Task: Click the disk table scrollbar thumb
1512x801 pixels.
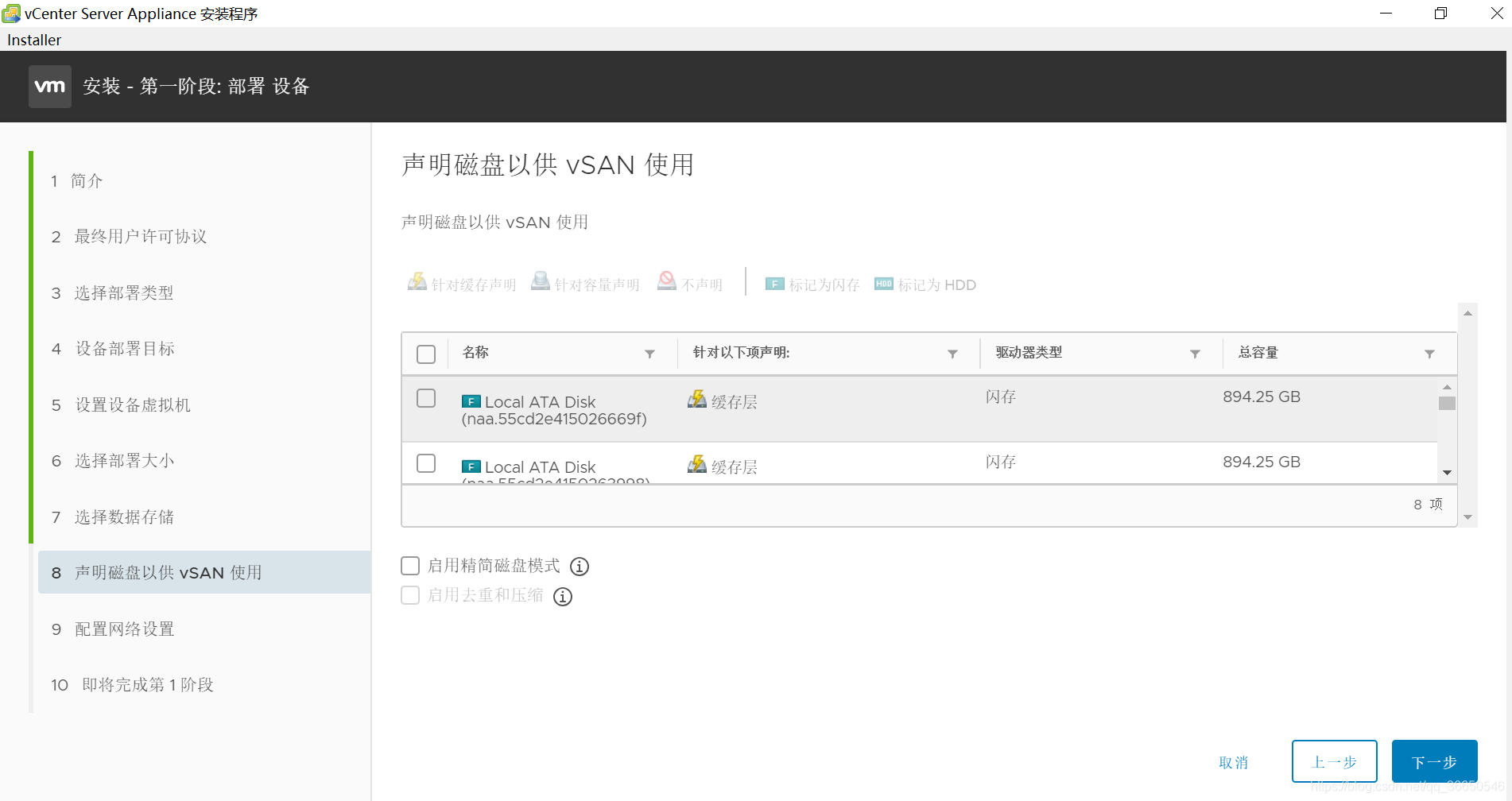Action: pos(1447,404)
